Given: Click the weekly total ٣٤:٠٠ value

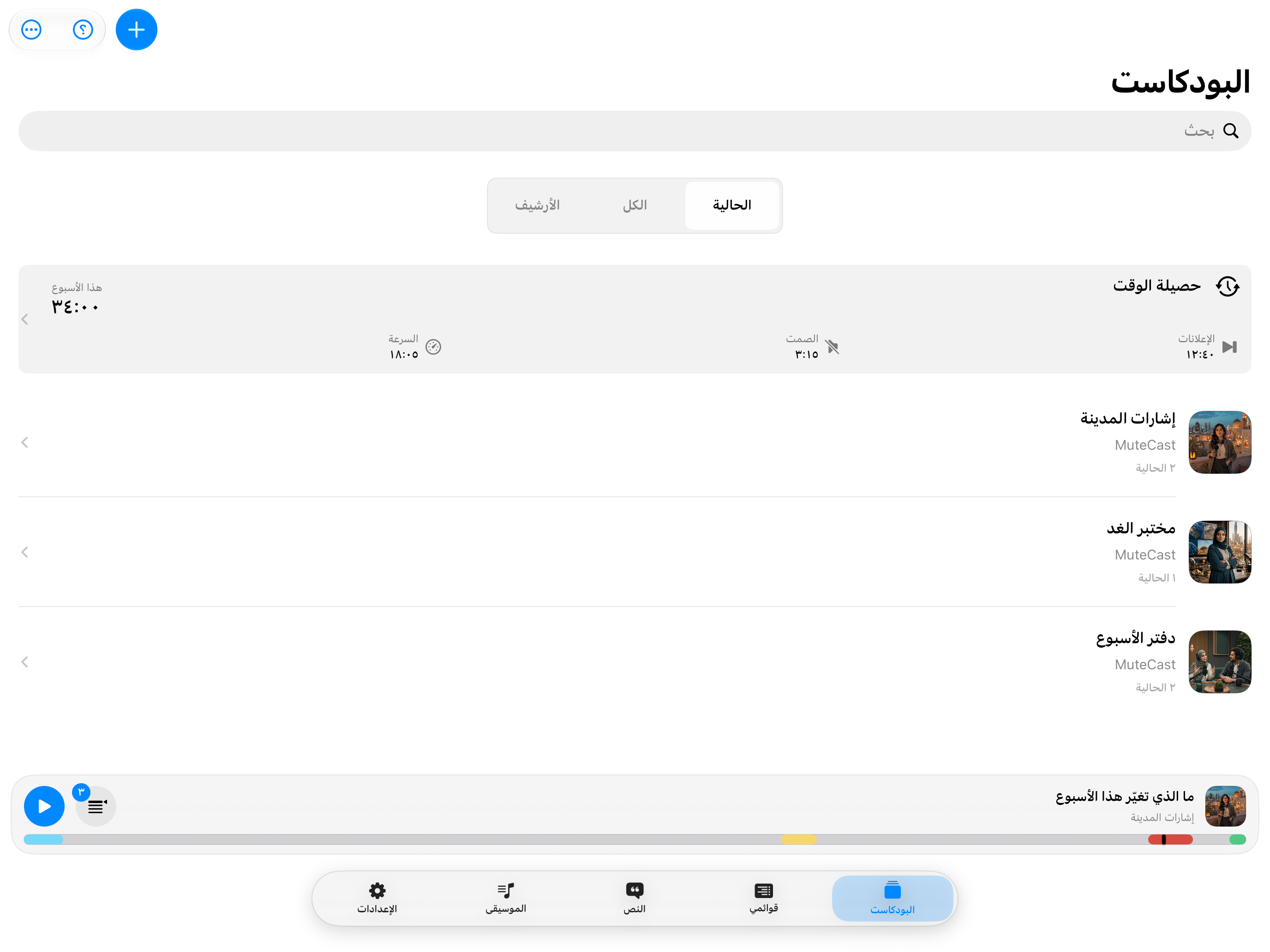Looking at the screenshot, I should coord(75,307).
